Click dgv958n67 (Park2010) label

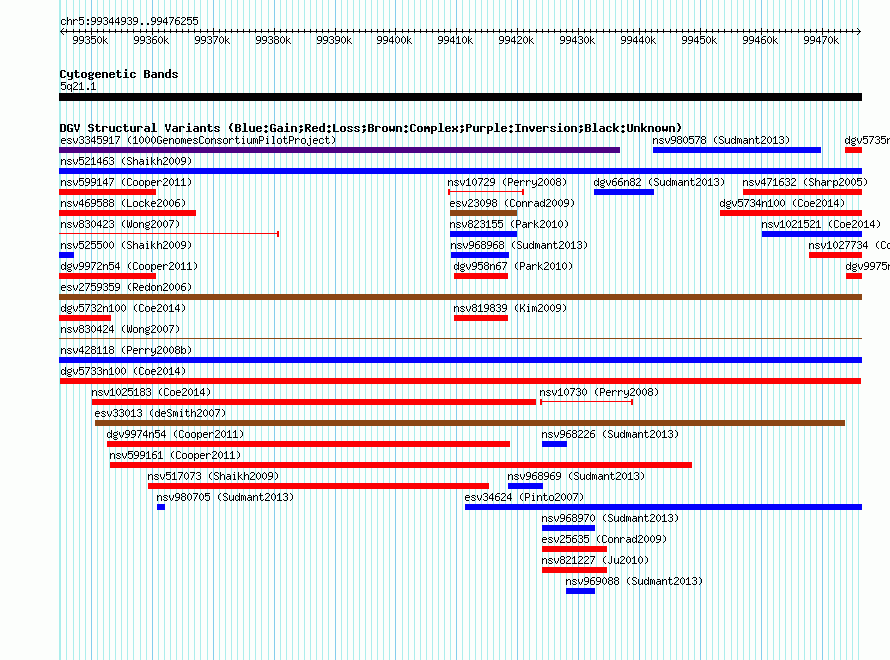pyautogui.click(x=513, y=266)
